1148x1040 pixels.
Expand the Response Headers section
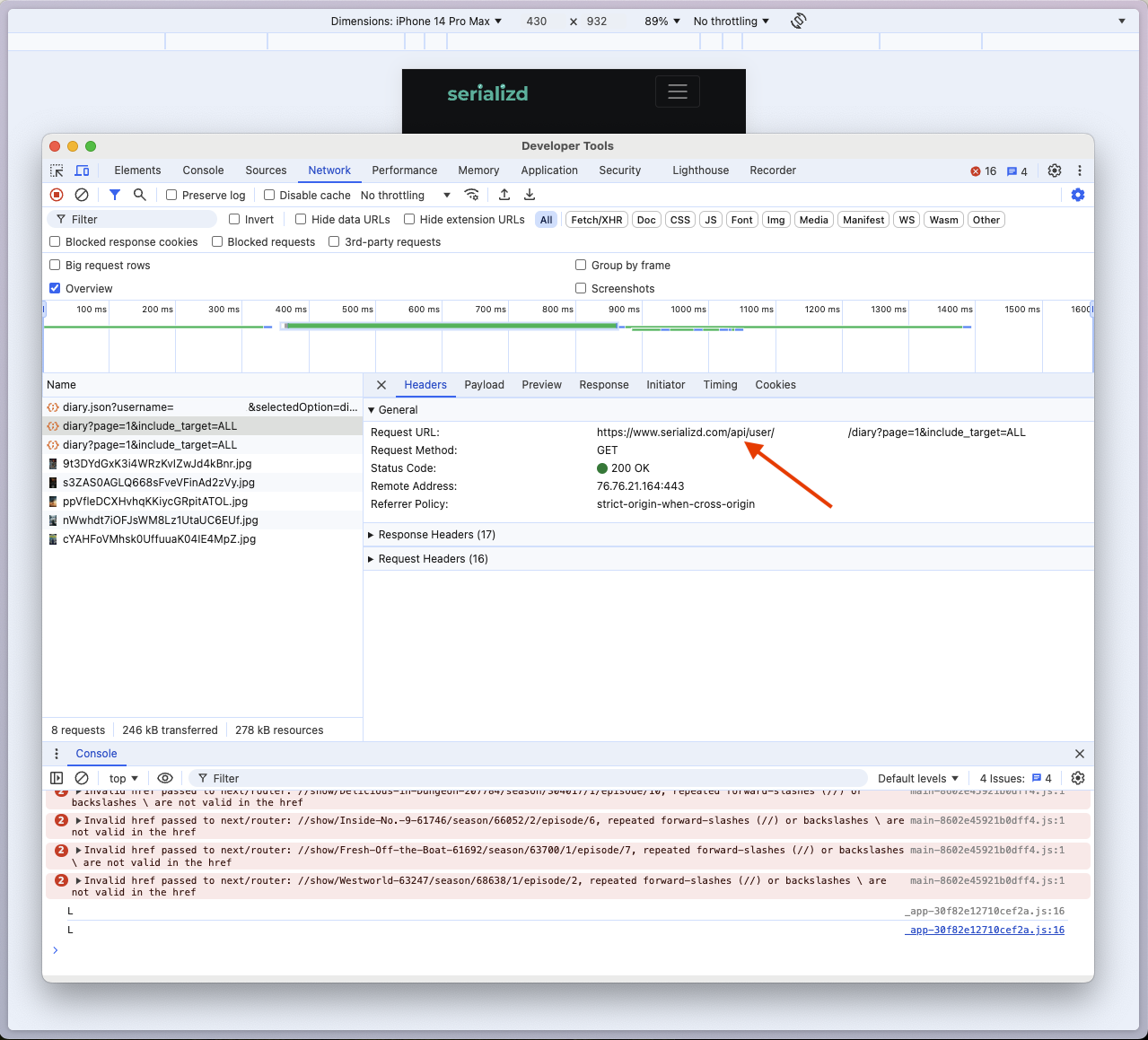pos(432,534)
